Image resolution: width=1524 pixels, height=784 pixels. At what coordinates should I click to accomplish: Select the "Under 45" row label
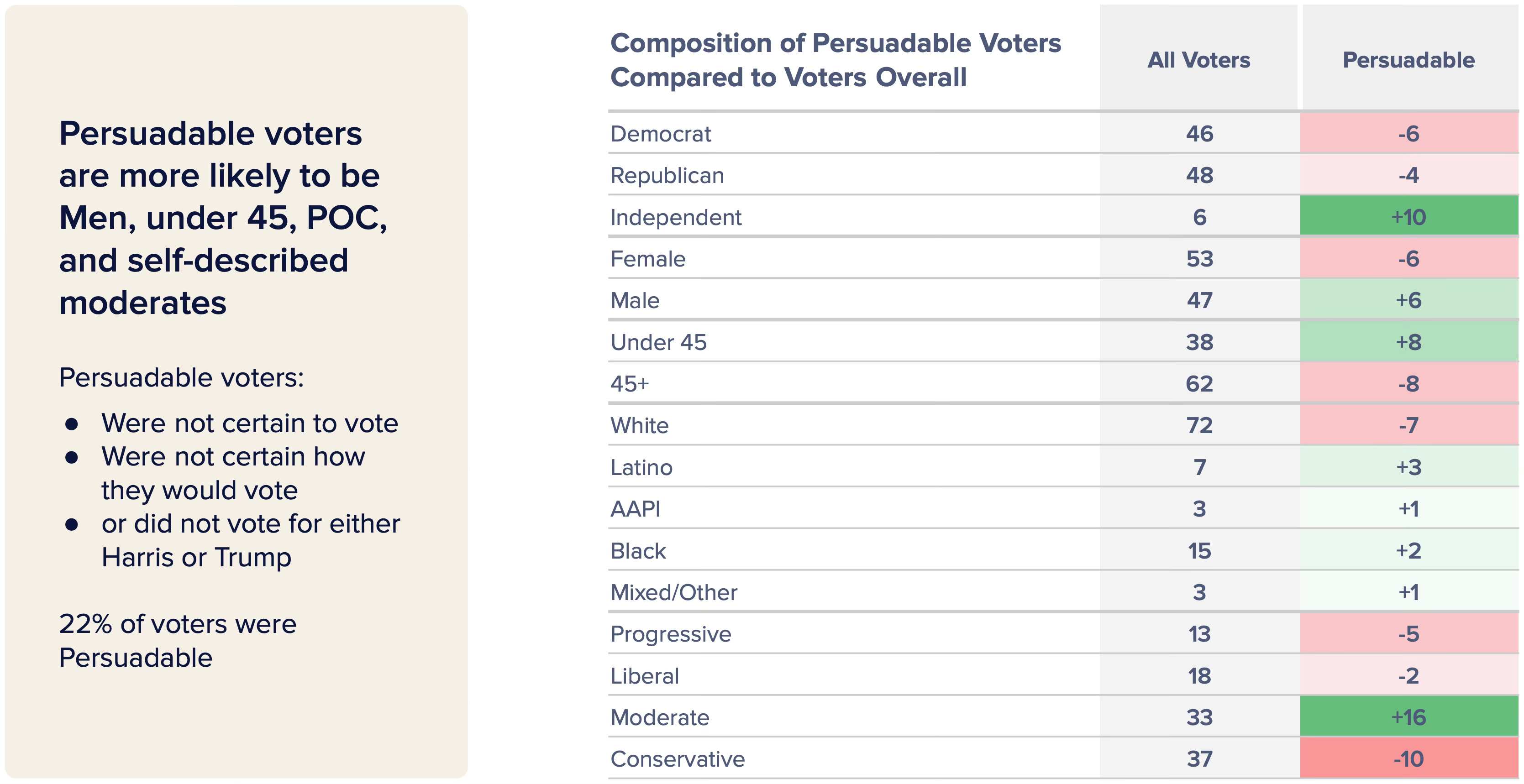click(658, 342)
